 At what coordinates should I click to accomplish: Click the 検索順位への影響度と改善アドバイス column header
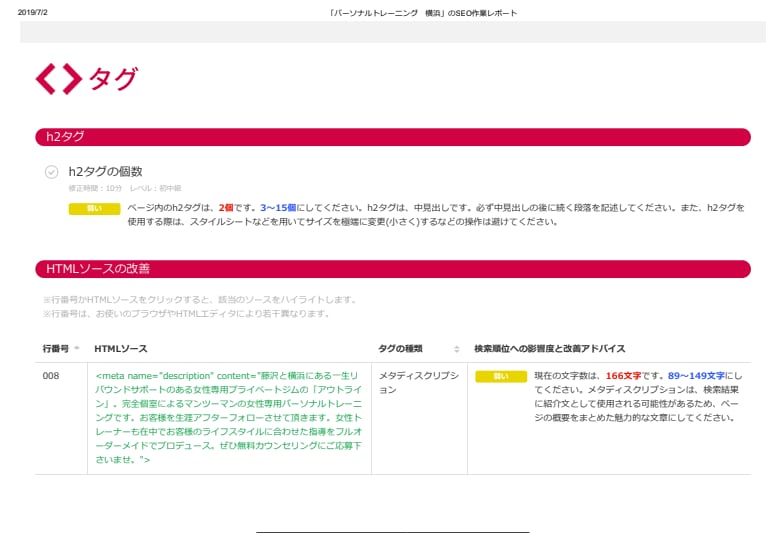(550, 349)
